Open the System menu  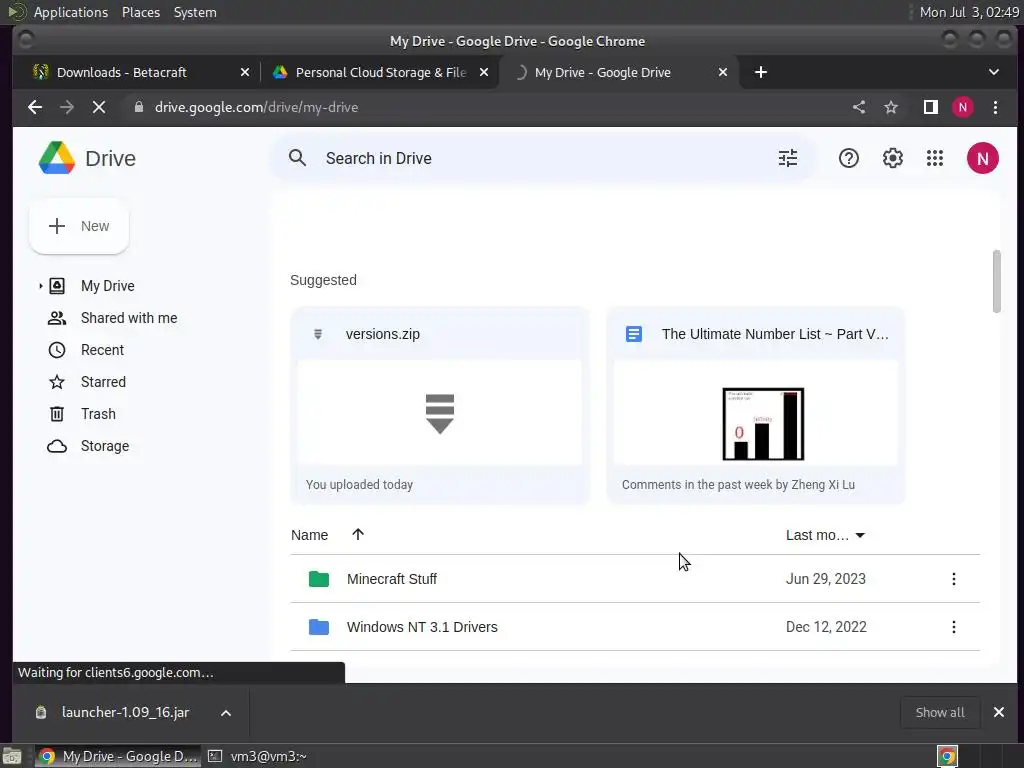(195, 12)
